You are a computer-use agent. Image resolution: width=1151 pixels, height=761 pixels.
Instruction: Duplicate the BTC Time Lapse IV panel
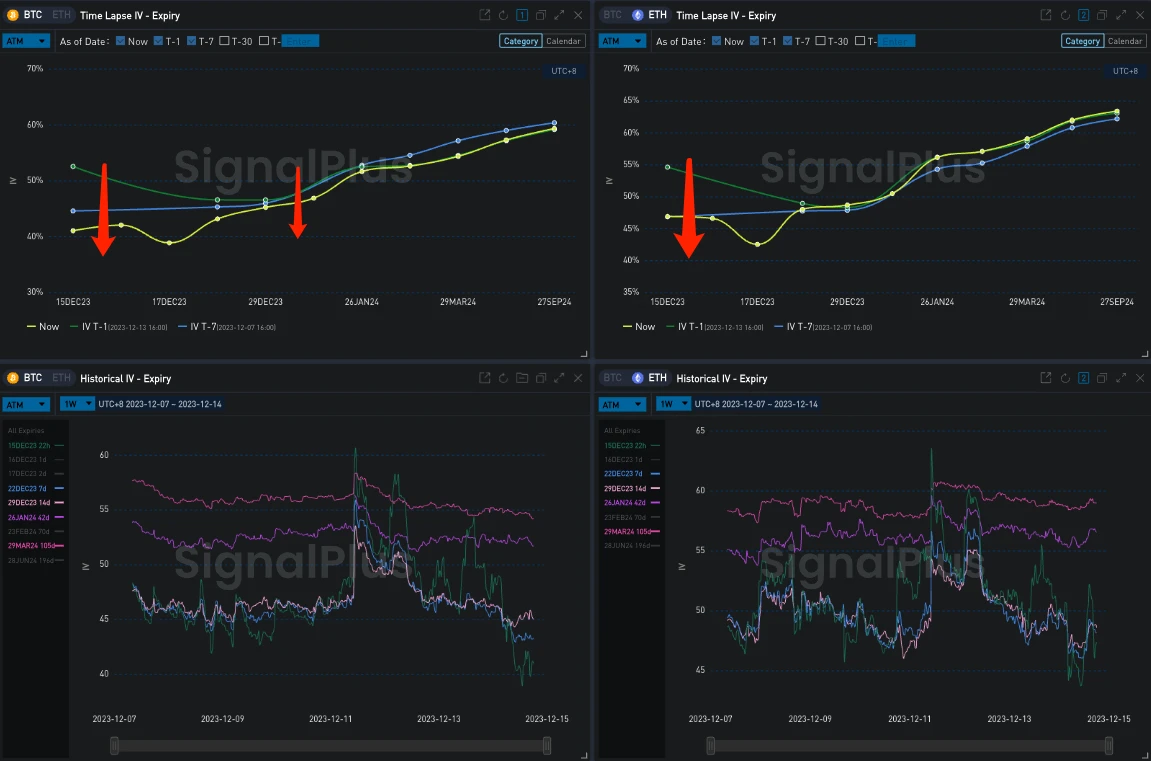(x=540, y=15)
